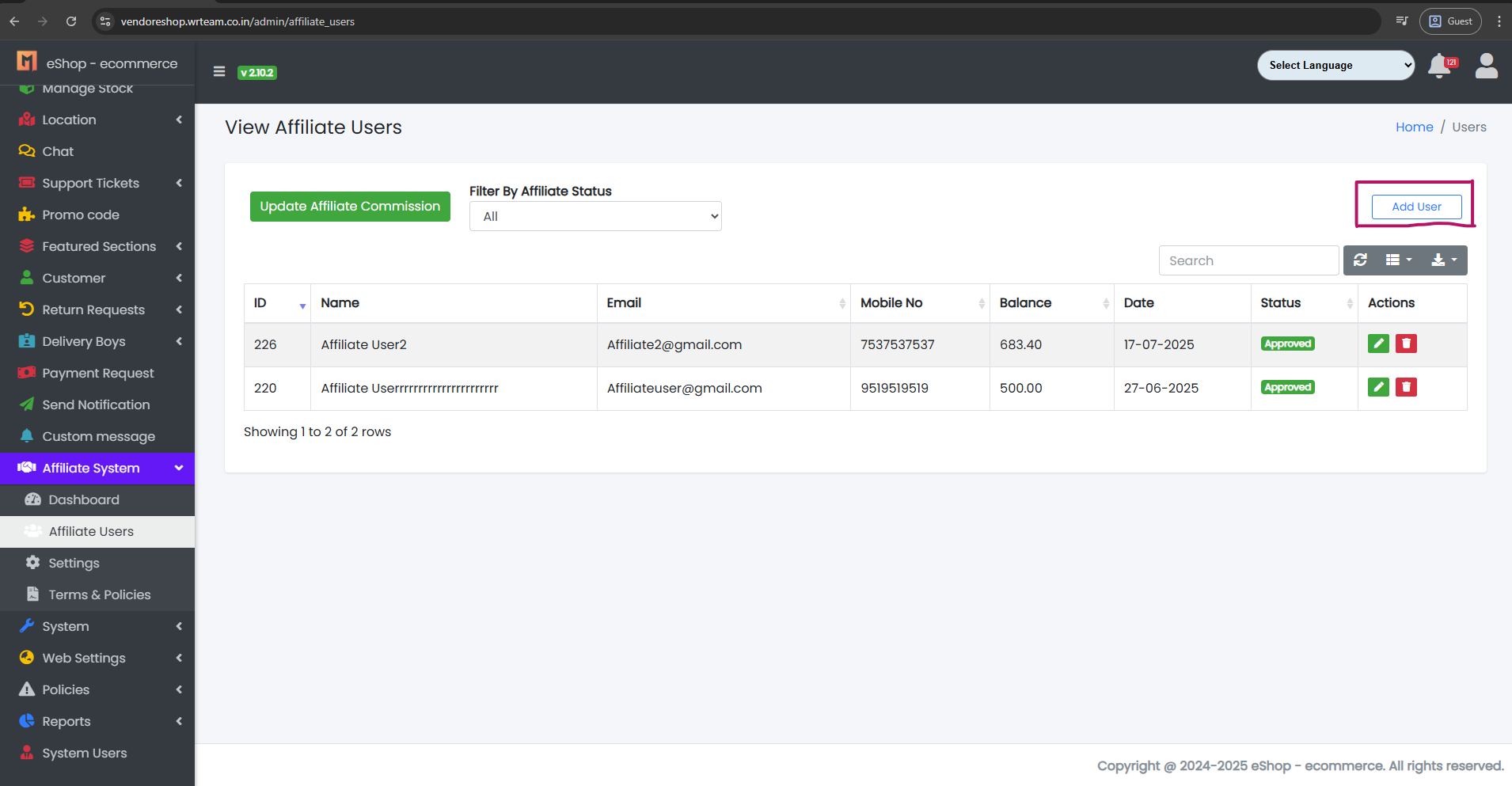Refresh the affiliate users table
The height and width of the screenshot is (786, 1512).
1361,260
